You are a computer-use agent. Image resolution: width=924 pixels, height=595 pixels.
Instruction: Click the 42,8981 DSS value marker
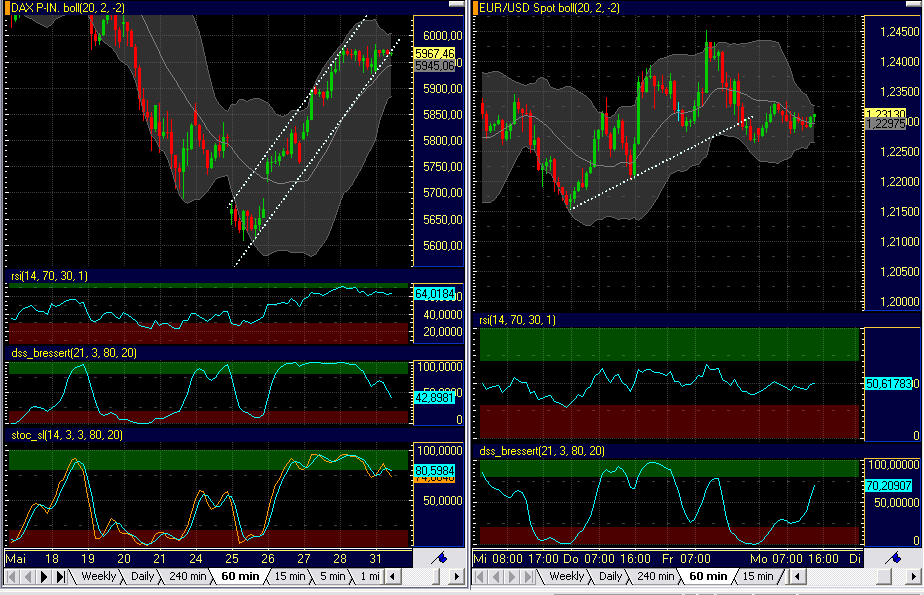435,398
